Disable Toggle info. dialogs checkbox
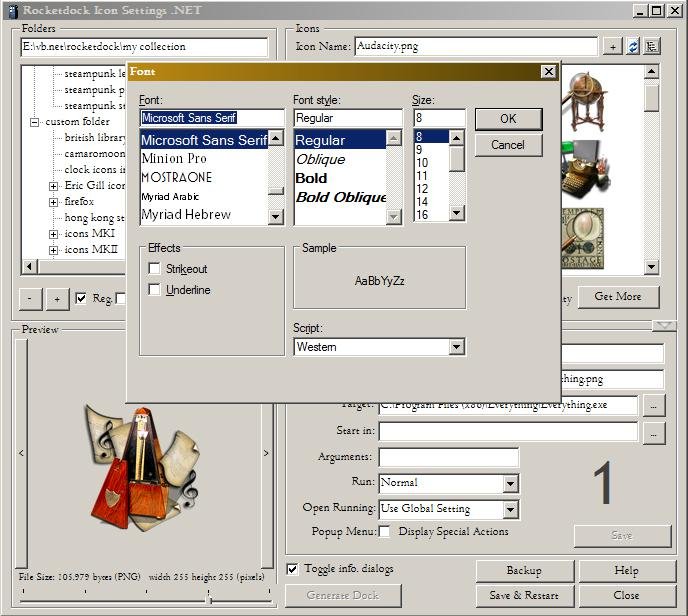Image resolution: width=688 pixels, height=616 pixels. (292, 569)
